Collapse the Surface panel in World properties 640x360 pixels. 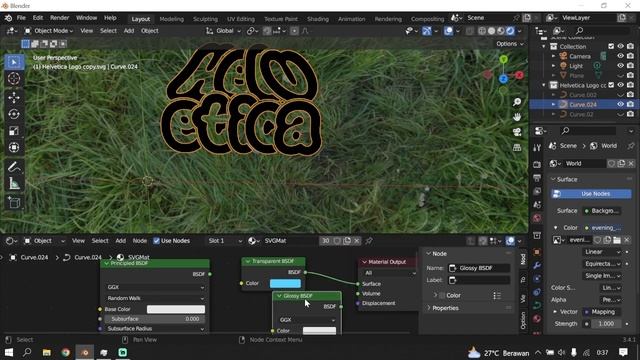coord(567,179)
